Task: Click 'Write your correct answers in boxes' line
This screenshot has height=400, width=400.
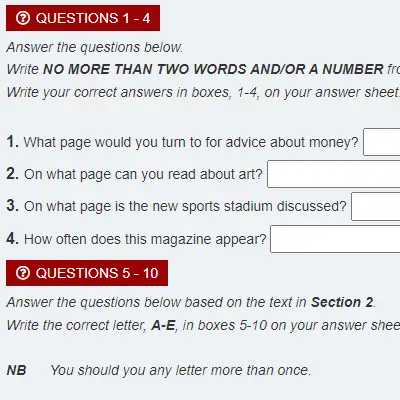Action: tap(203, 92)
